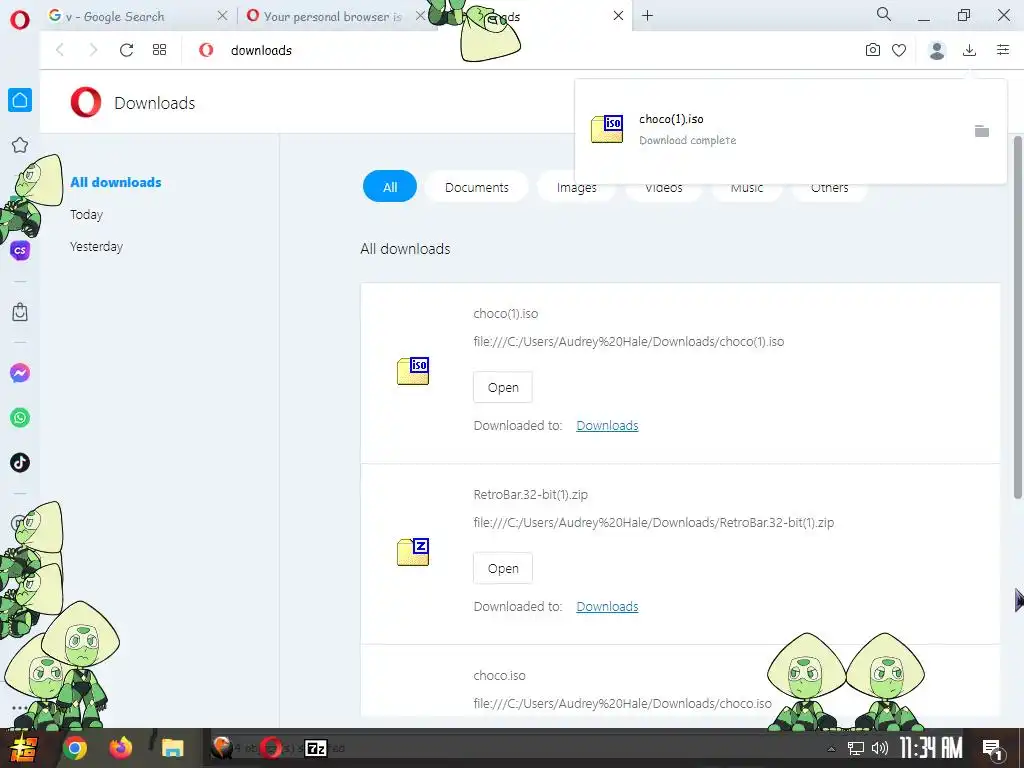Open Downloads folder link for RetroBar zip

coord(607,606)
